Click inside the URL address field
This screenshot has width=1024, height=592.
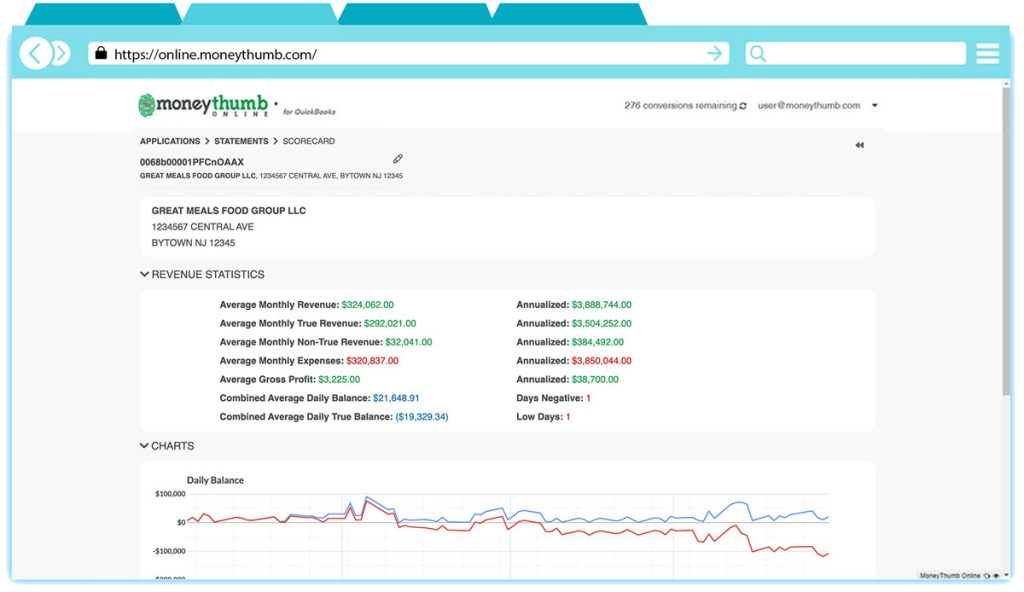point(400,53)
